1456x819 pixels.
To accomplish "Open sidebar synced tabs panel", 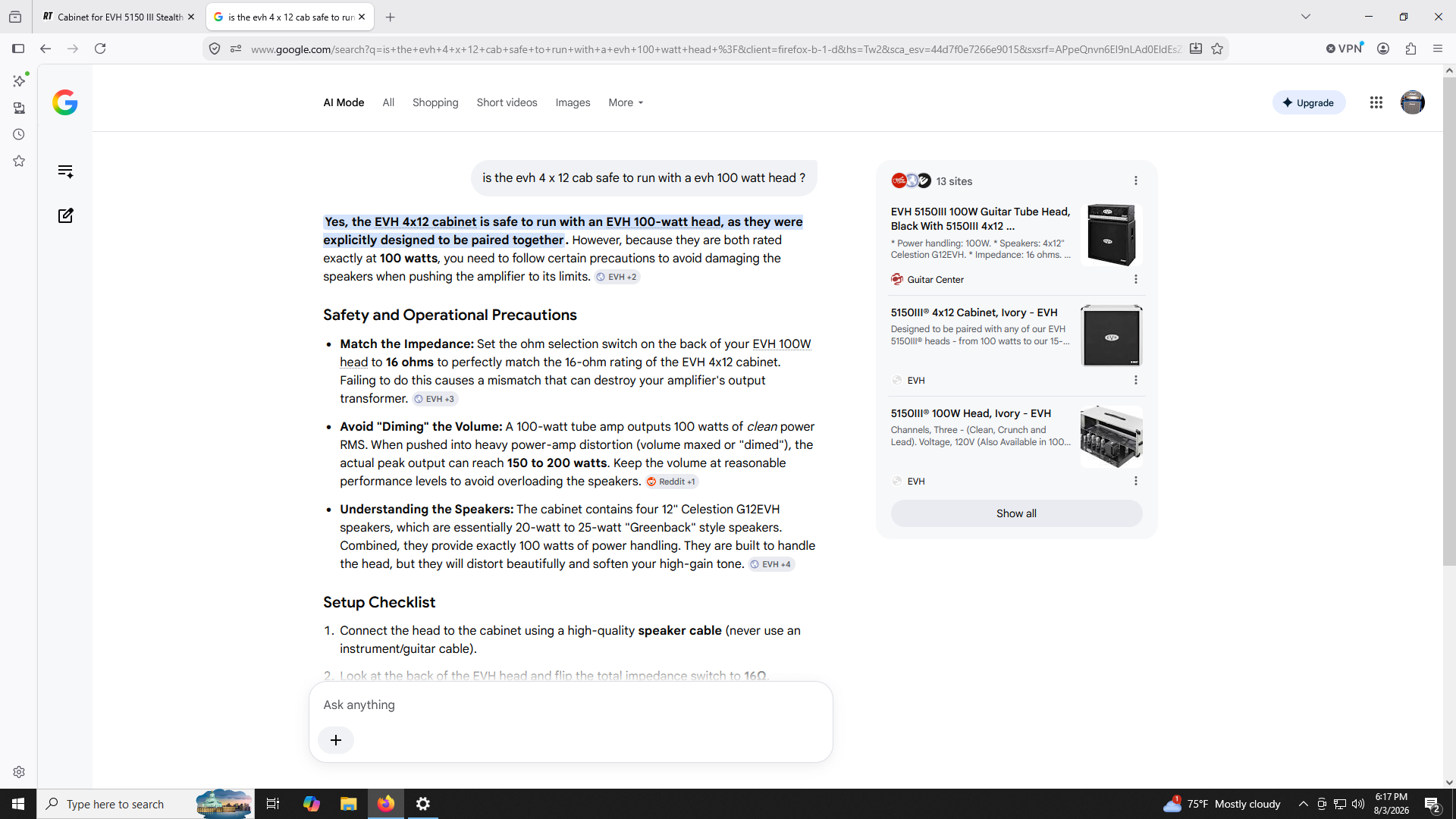I will (19, 108).
